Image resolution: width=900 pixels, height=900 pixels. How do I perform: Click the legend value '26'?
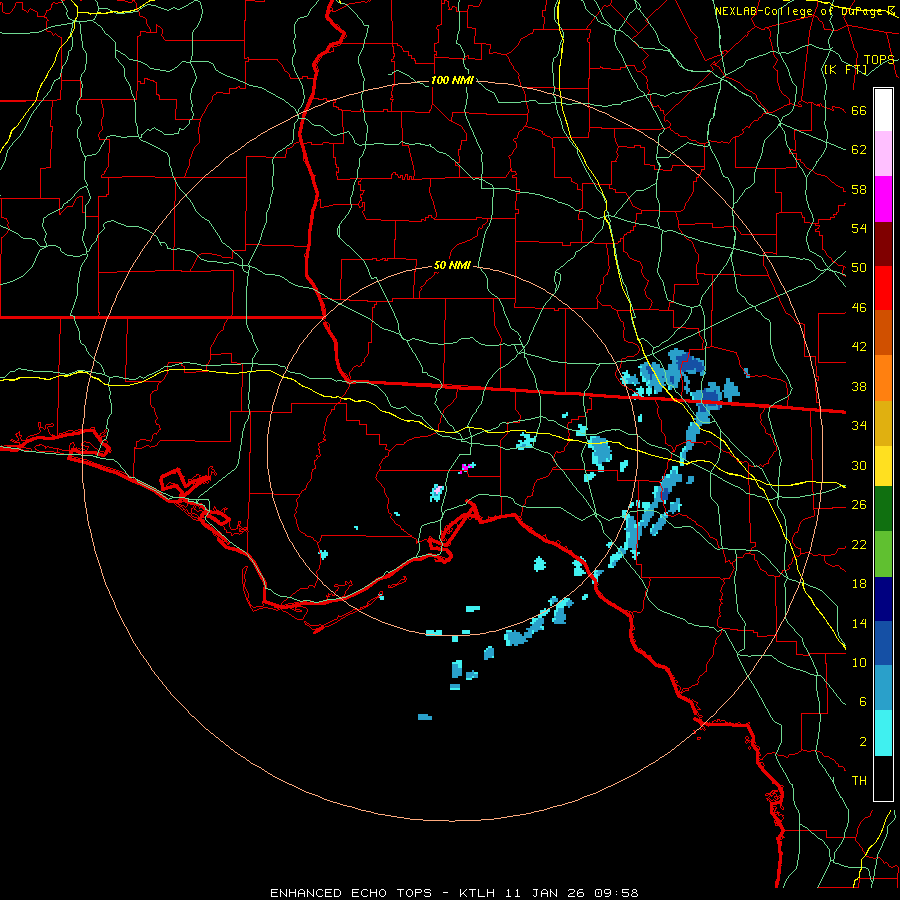click(x=859, y=505)
